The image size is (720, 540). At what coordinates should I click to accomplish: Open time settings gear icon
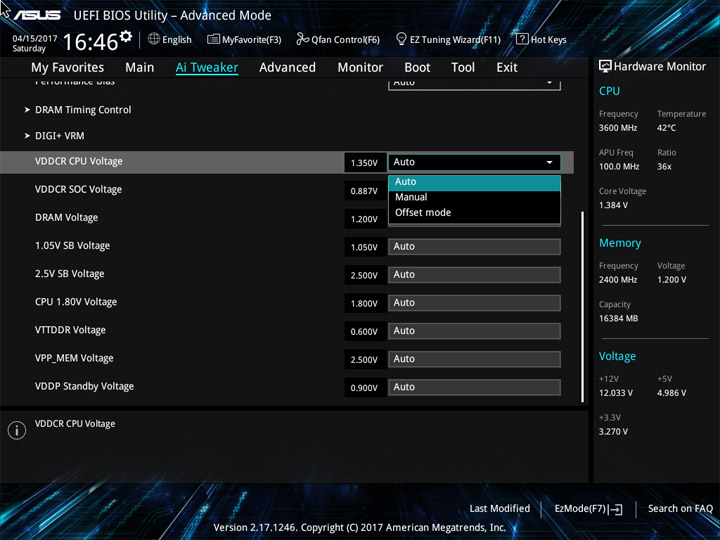[x=125, y=36]
